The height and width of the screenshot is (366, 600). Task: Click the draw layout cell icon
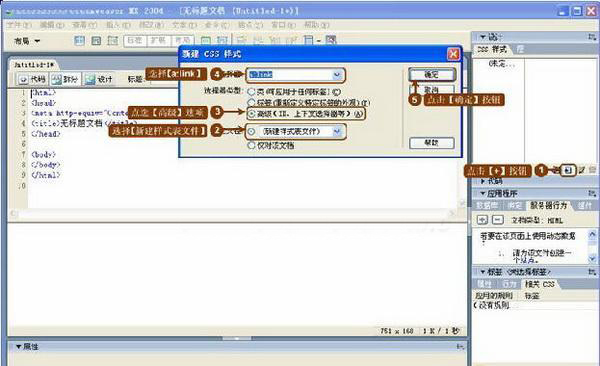222,40
